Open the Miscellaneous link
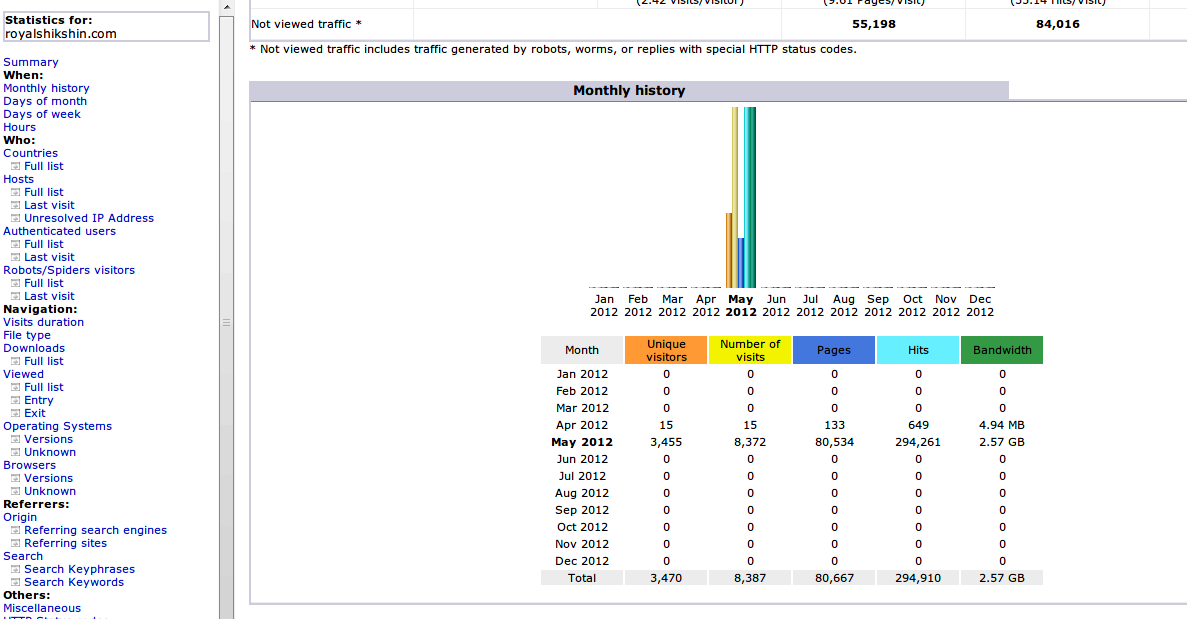This screenshot has height=619, width=1187. click(x=42, y=608)
